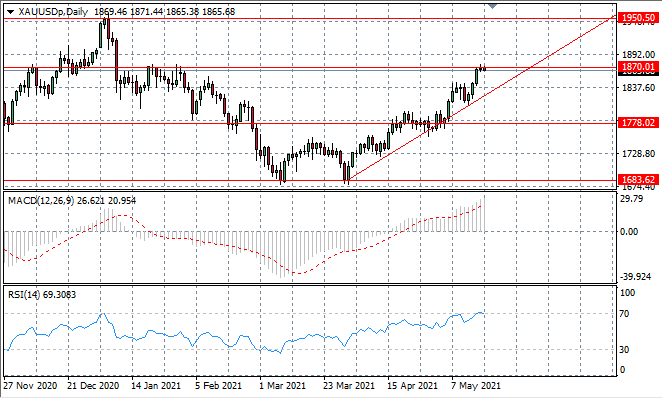Image resolution: width=662 pixels, height=398 pixels.
Task: Click the MACD(12,26,9) indicator label
Action: pyautogui.click(x=41, y=201)
